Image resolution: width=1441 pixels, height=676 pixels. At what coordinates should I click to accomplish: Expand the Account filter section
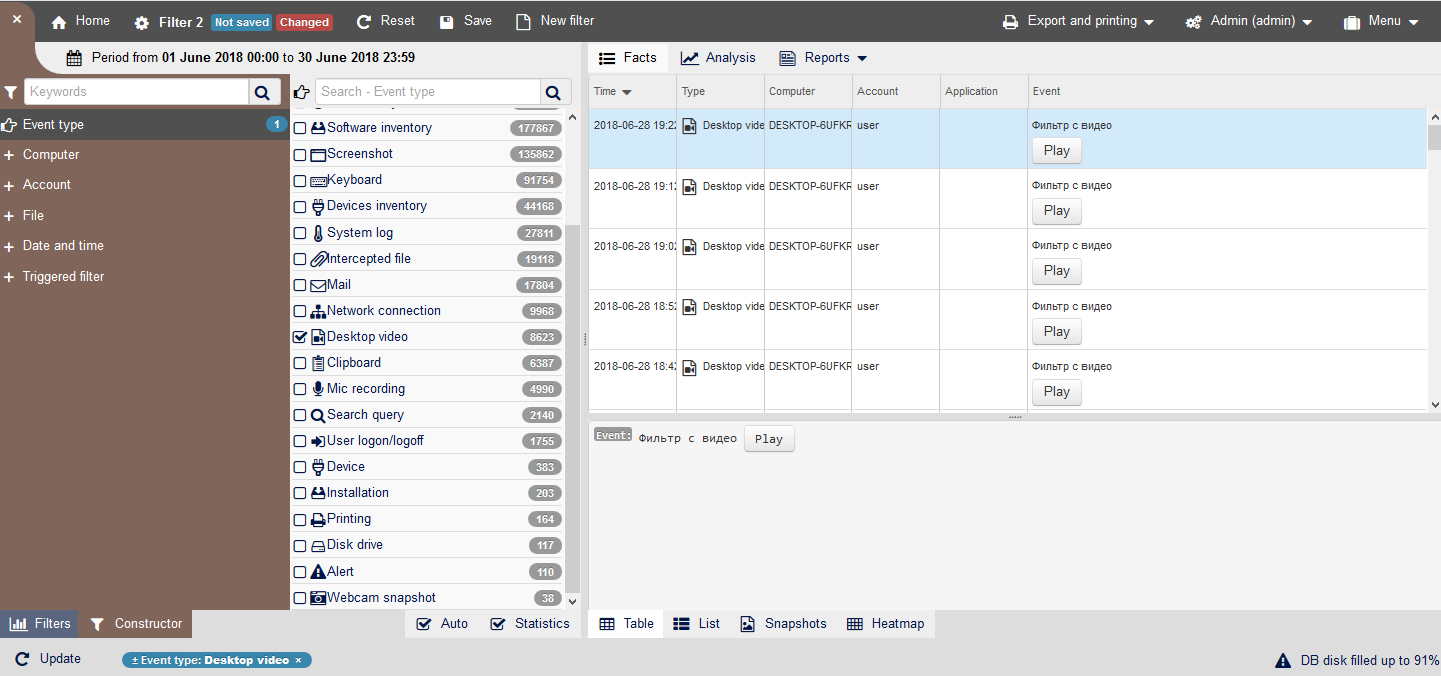(144, 185)
